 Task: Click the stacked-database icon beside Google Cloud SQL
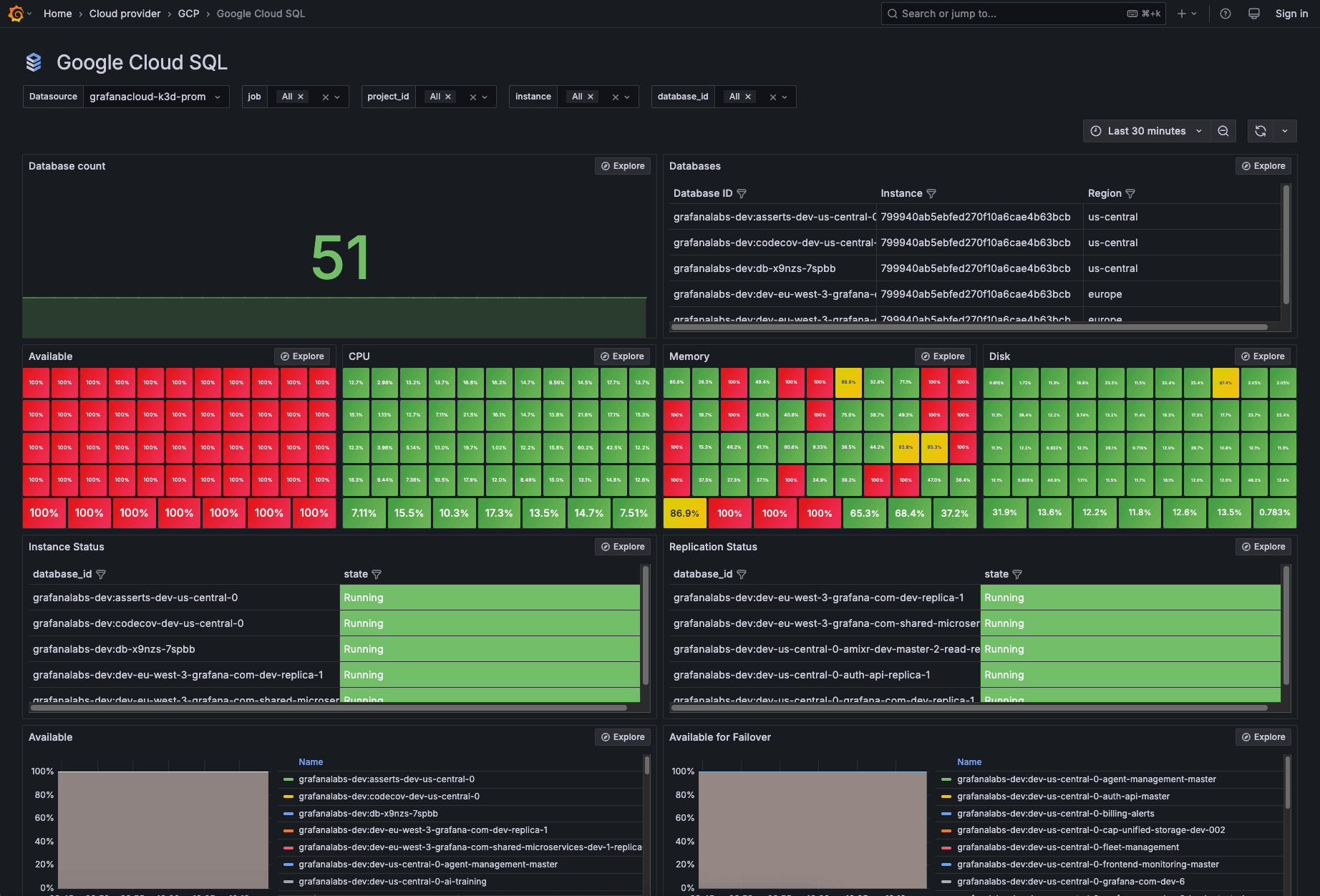(34, 62)
